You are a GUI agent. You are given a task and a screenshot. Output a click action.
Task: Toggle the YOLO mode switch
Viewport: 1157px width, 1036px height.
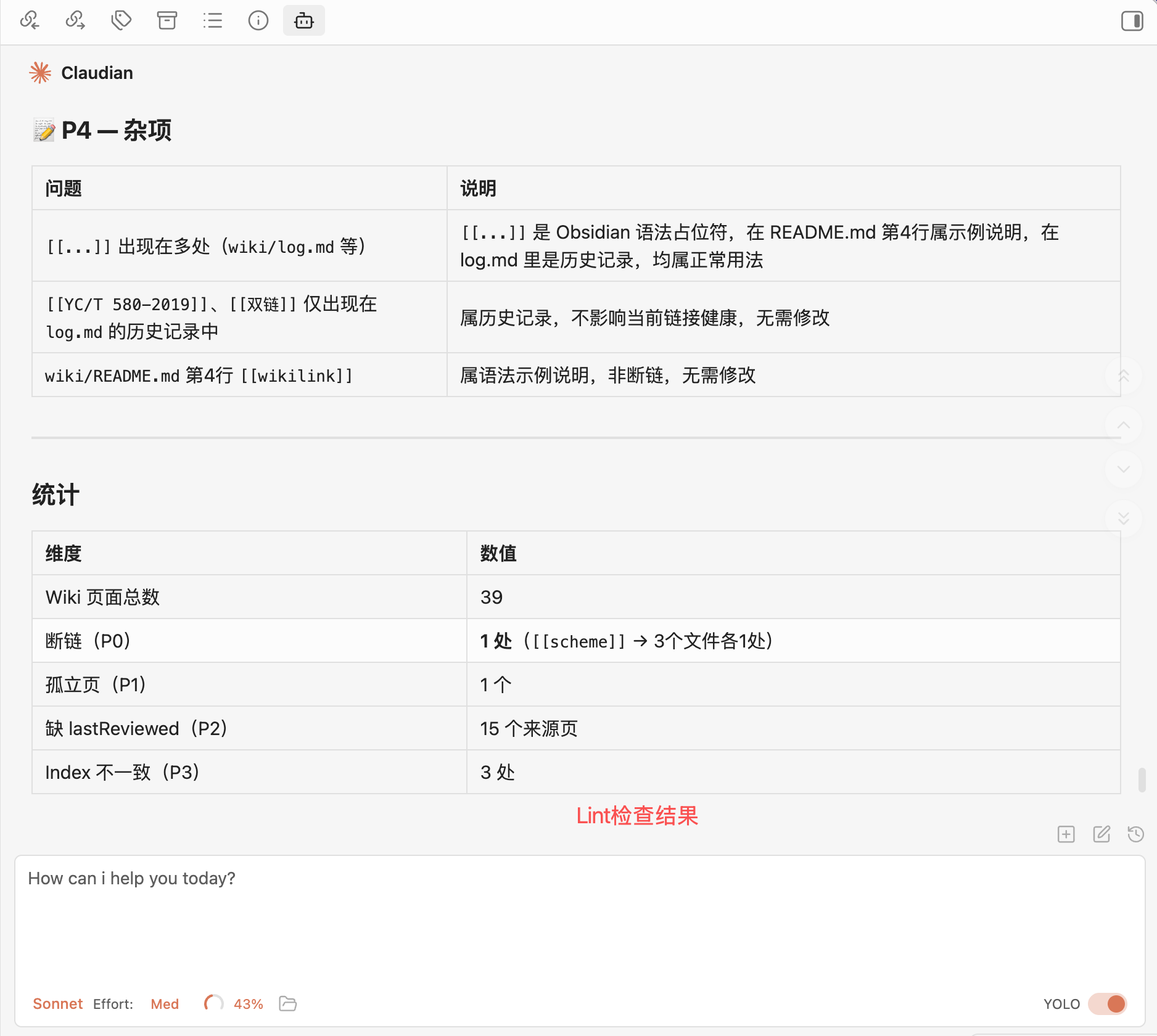[x=1108, y=1004]
